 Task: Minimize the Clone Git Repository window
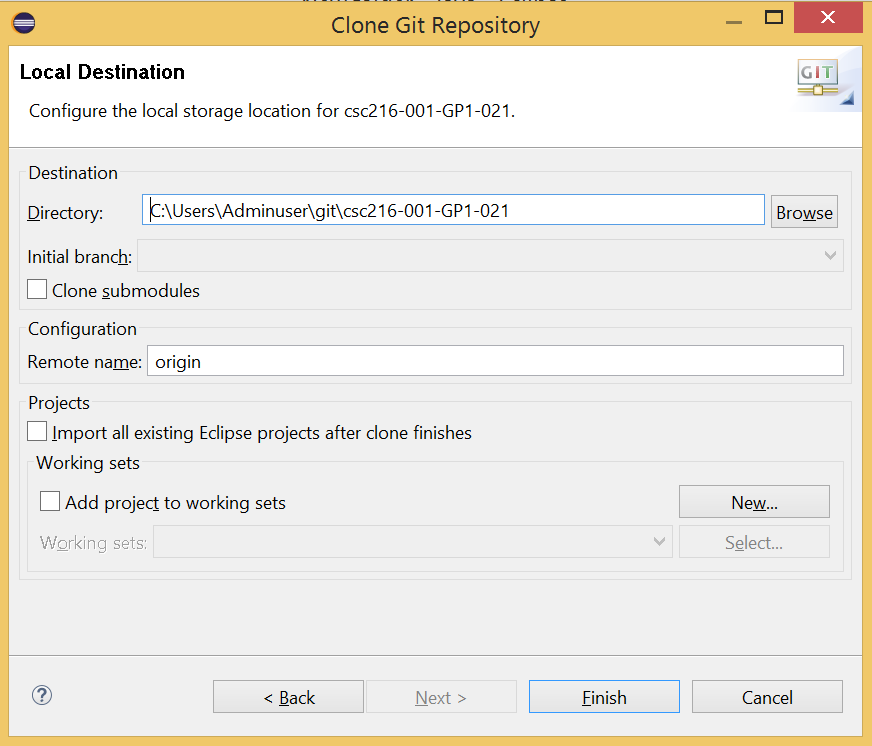pos(733,18)
